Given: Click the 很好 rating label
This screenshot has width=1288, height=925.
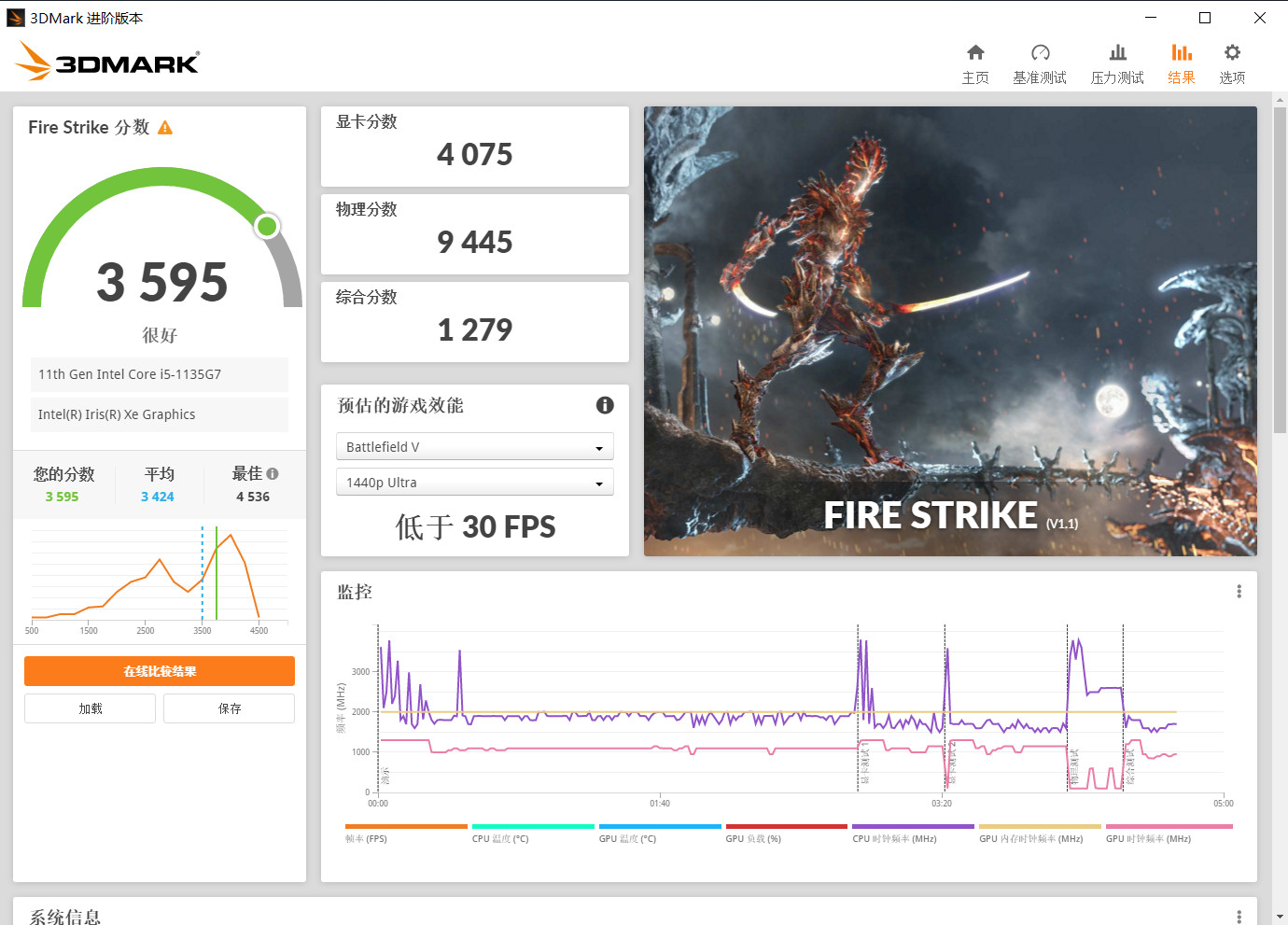Looking at the screenshot, I should coord(160,335).
